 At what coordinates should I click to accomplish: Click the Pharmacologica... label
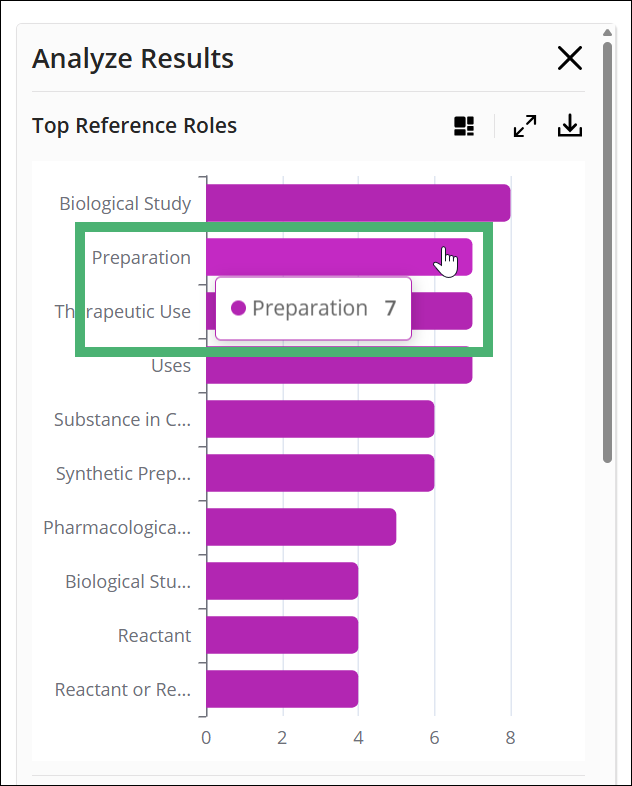[x=117, y=528]
